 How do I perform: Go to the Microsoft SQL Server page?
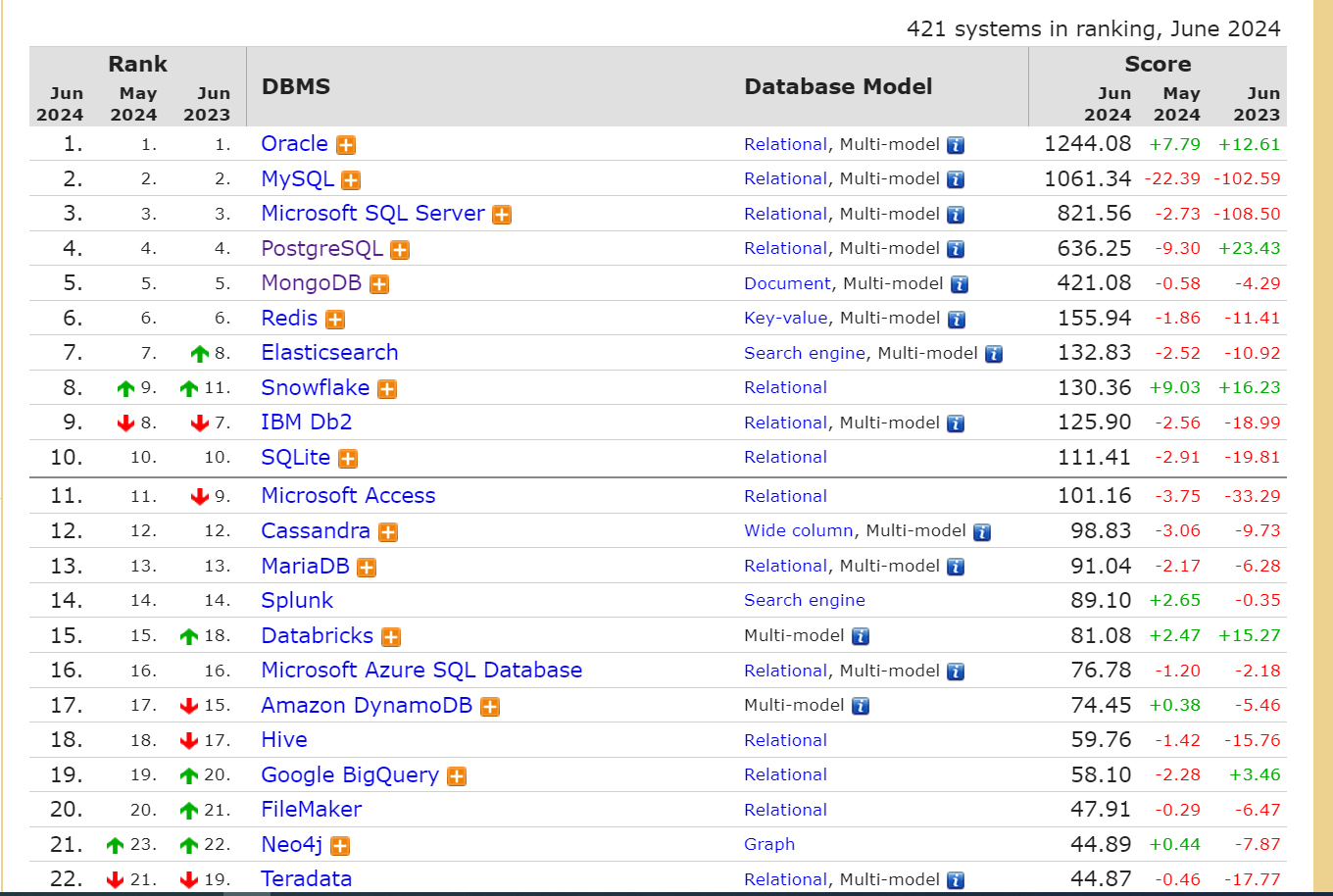(372, 213)
